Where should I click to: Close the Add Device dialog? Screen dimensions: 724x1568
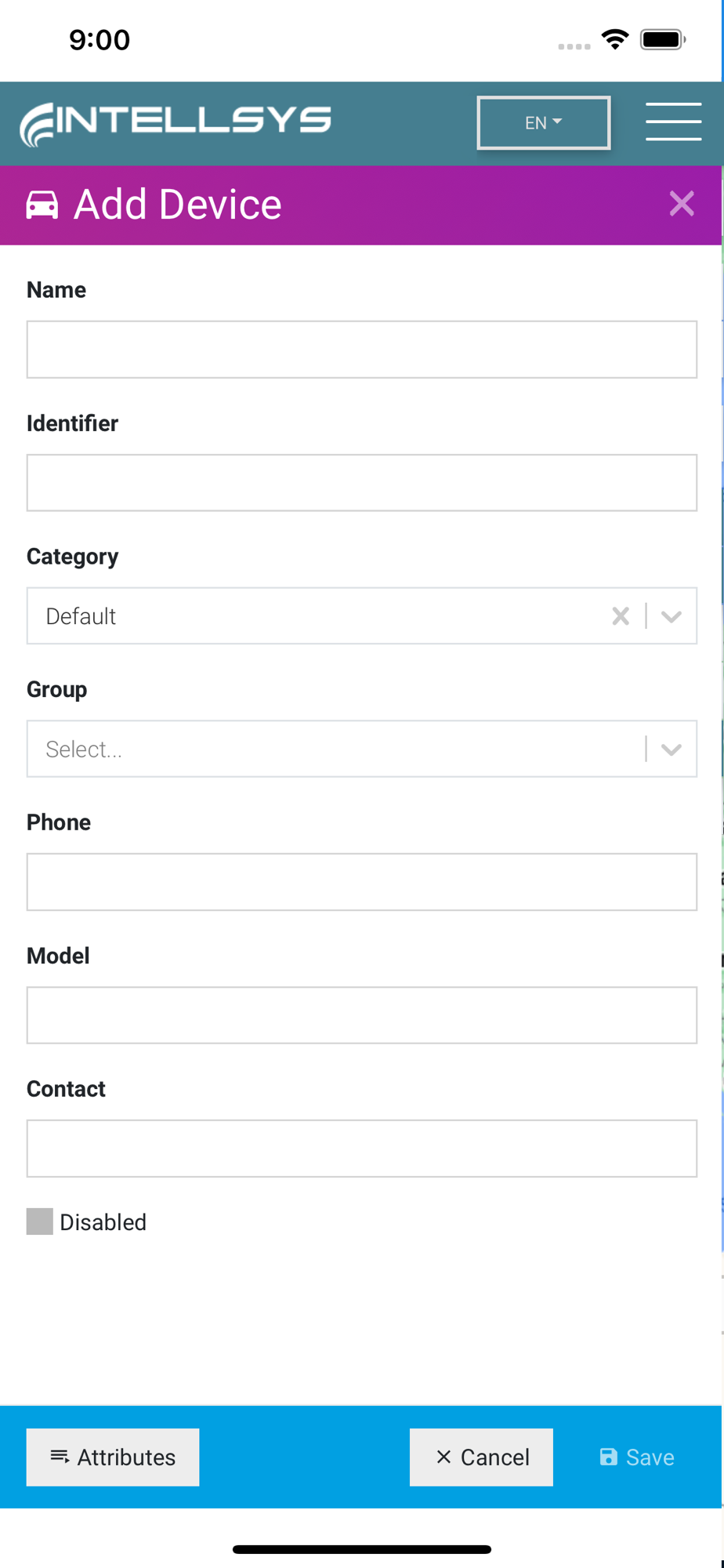[x=682, y=204]
